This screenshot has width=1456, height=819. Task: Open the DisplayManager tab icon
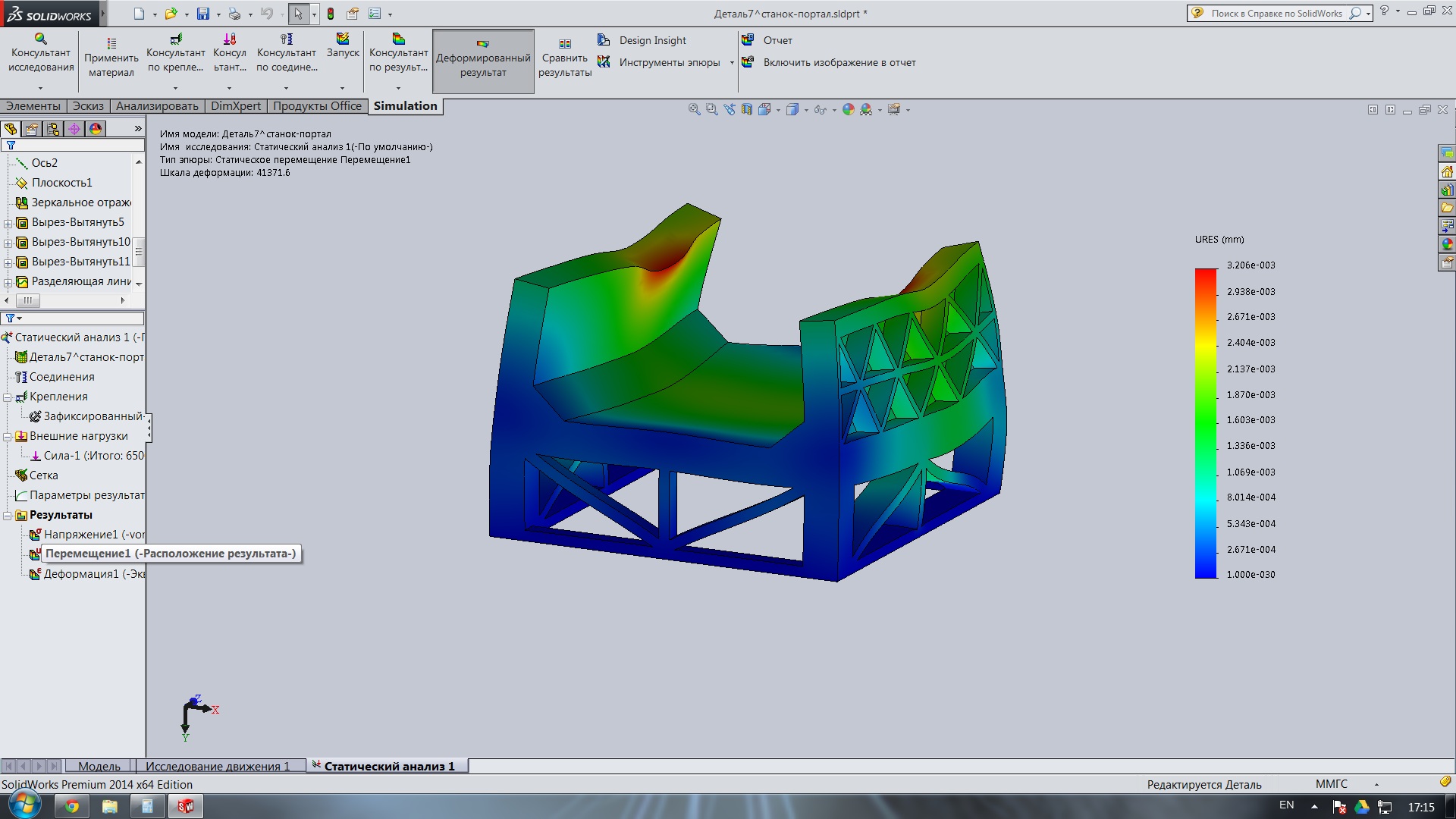click(x=96, y=129)
